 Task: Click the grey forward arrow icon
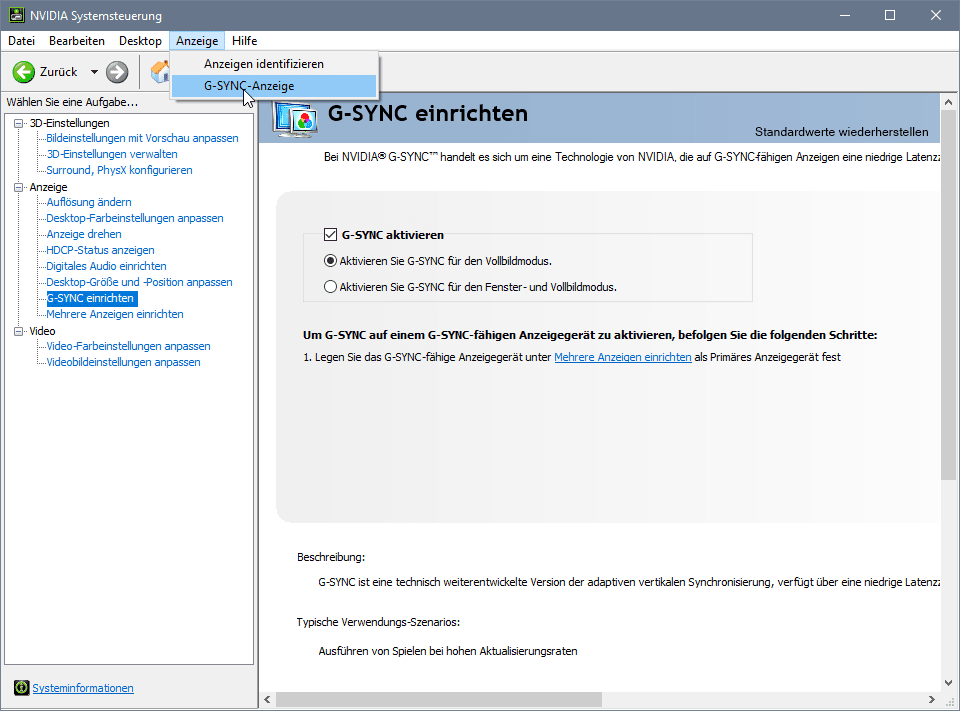tap(117, 72)
